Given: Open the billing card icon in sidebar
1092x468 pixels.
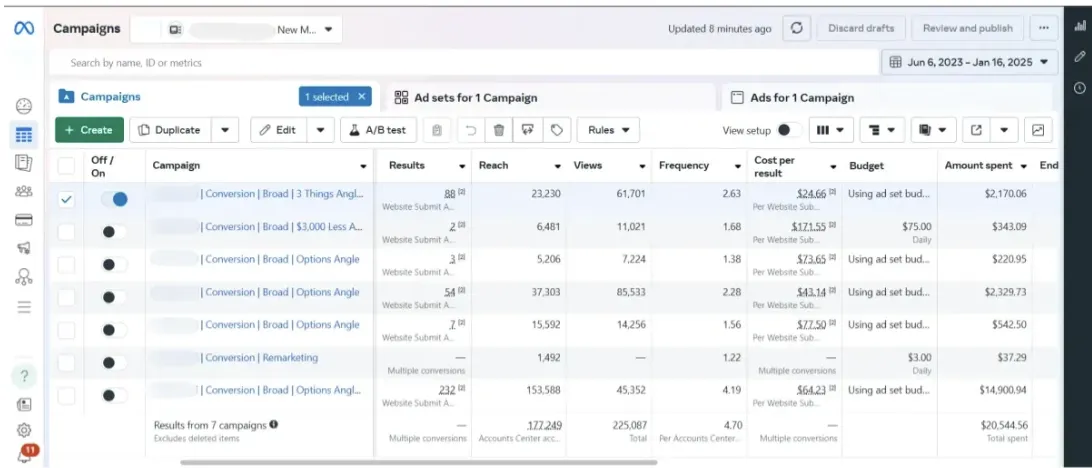Looking at the screenshot, I should point(24,220).
